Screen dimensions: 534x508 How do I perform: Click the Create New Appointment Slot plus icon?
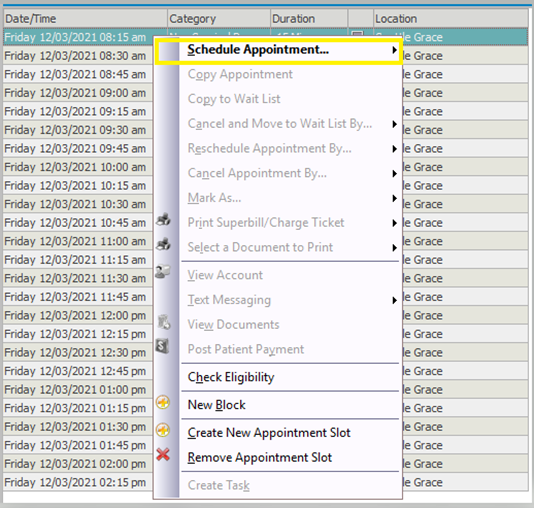(x=163, y=430)
